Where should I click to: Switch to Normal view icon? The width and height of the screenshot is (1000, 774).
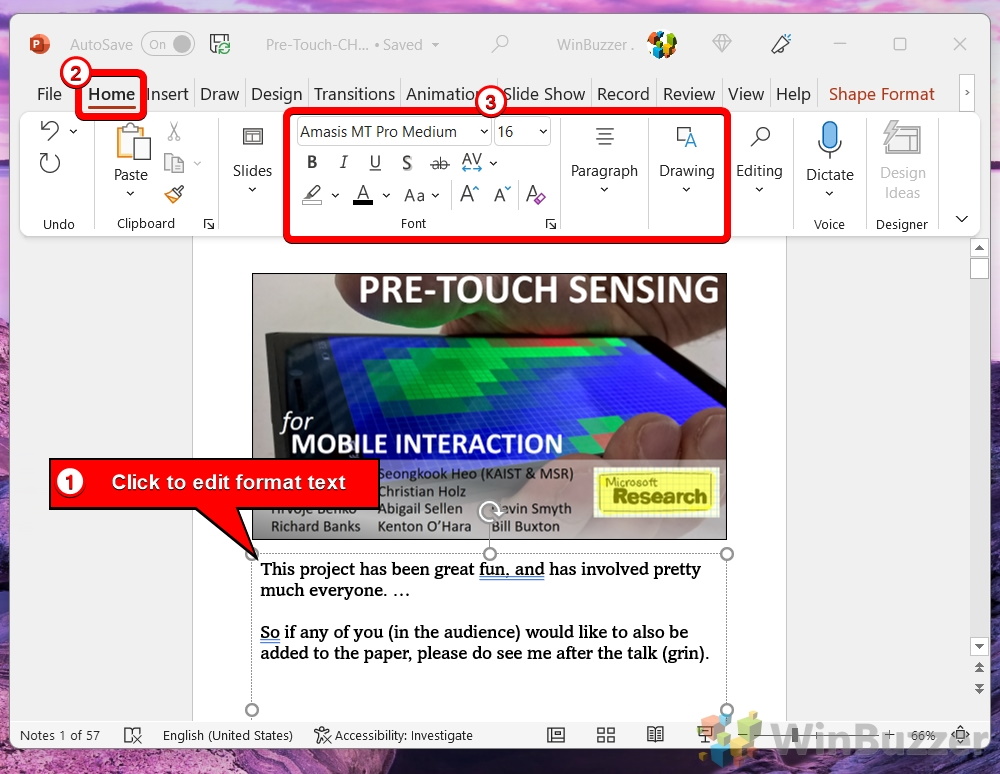click(x=556, y=735)
